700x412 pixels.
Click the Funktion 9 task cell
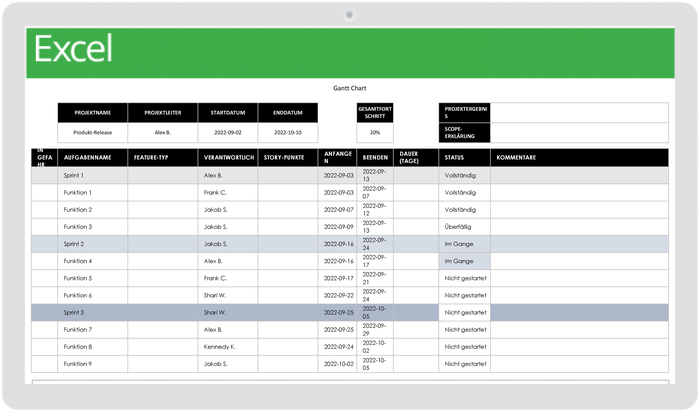click(93, 364)
